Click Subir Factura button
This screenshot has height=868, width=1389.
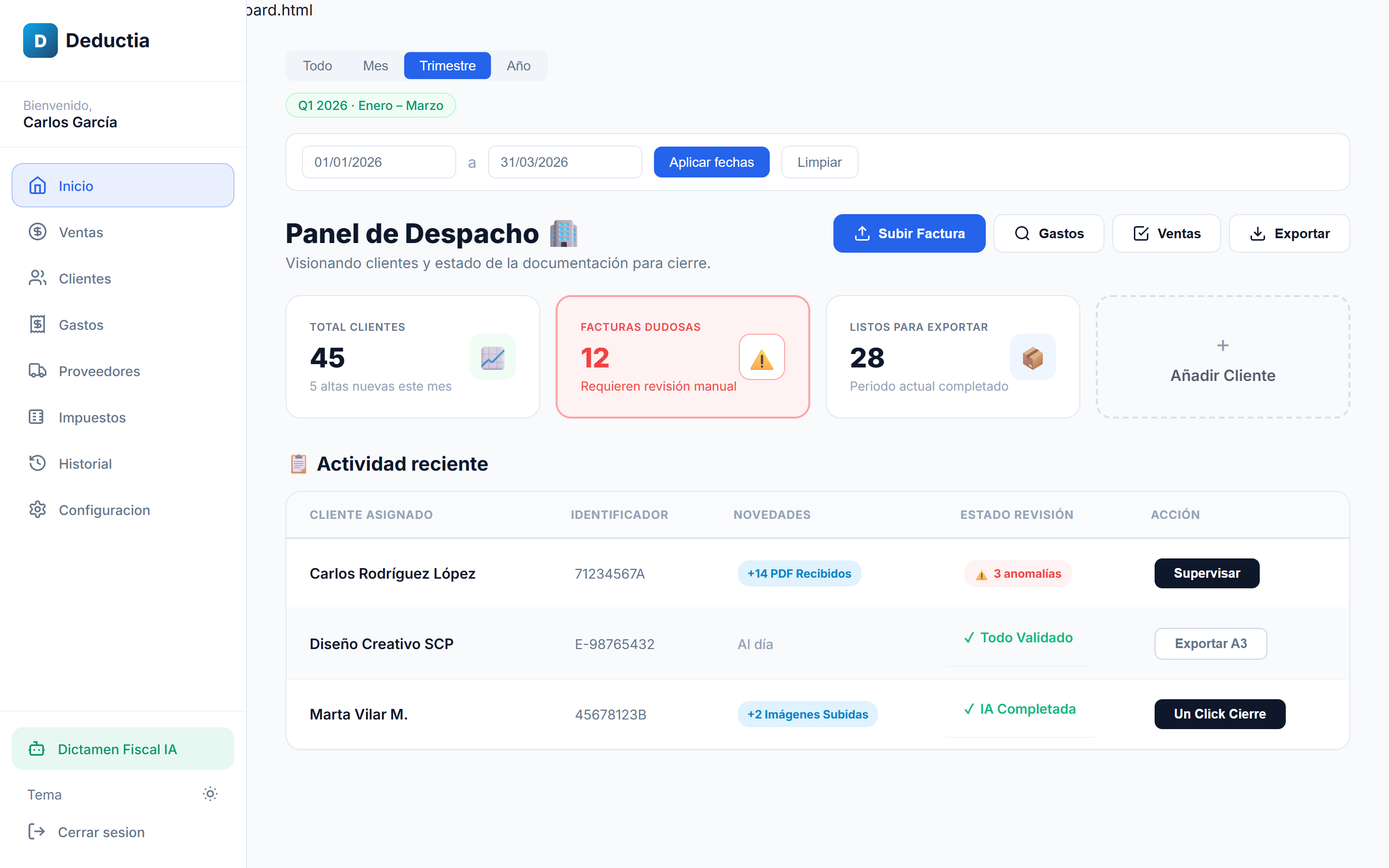(x=909, y=234)
